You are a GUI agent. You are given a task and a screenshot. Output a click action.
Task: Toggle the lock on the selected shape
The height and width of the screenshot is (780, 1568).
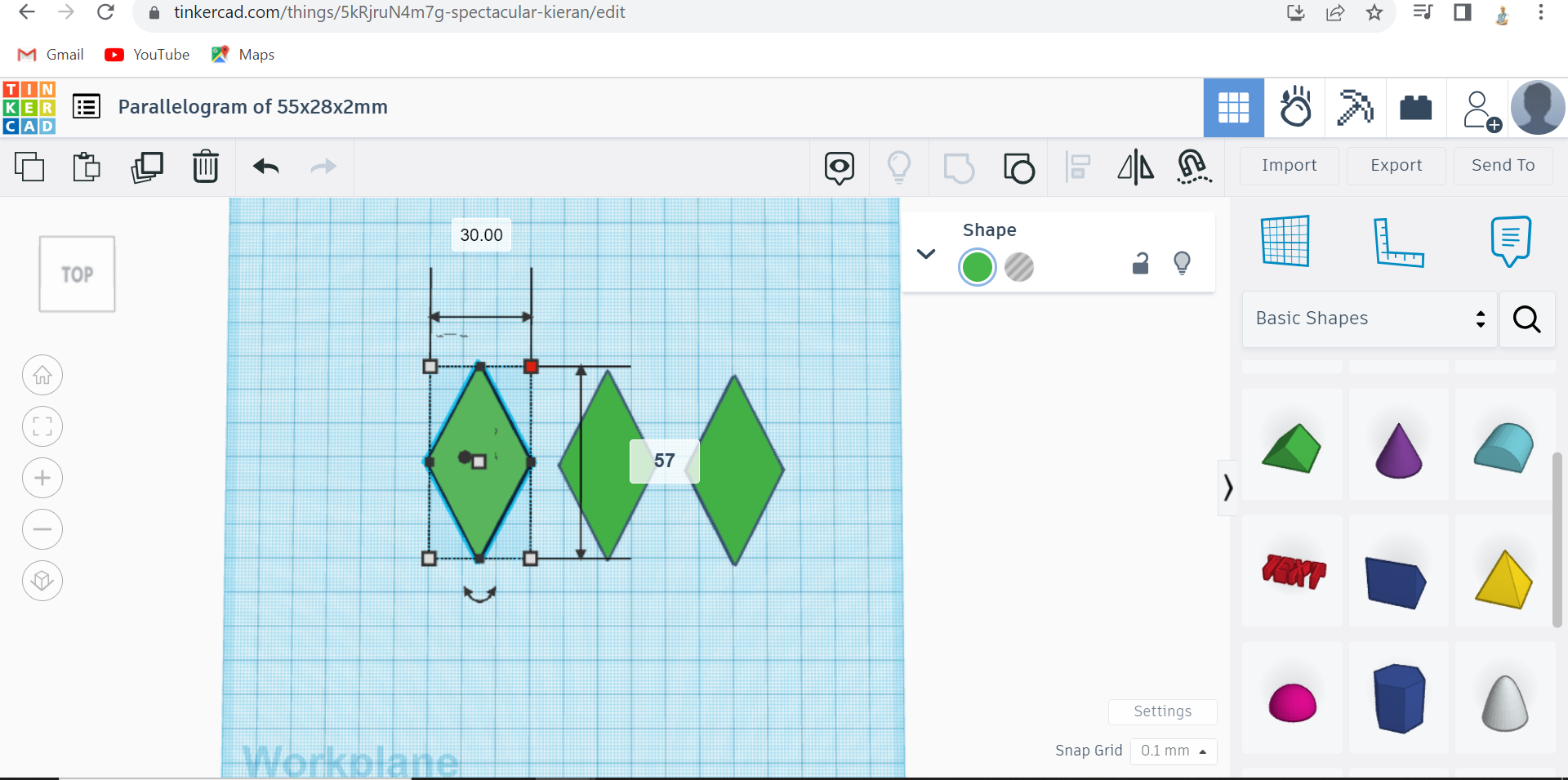pyautogui.click(x=1140, y=263)
